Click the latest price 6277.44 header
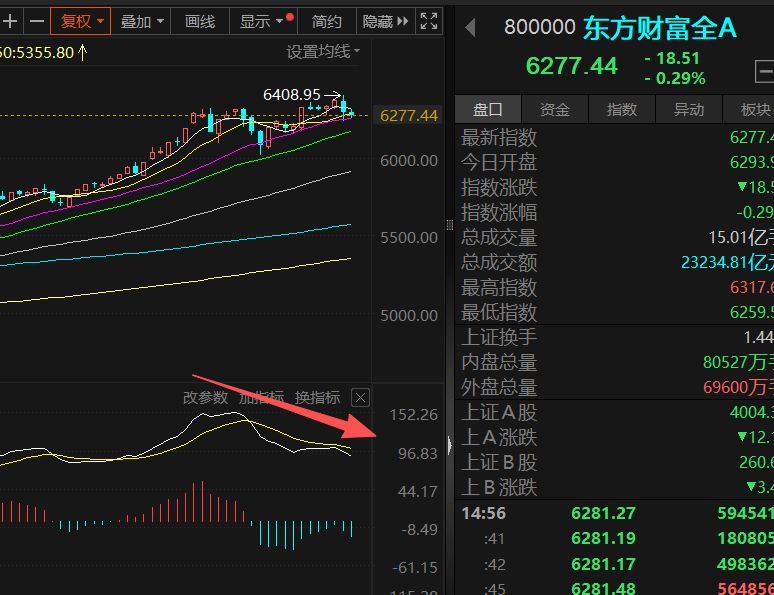 tap(572, 66)
